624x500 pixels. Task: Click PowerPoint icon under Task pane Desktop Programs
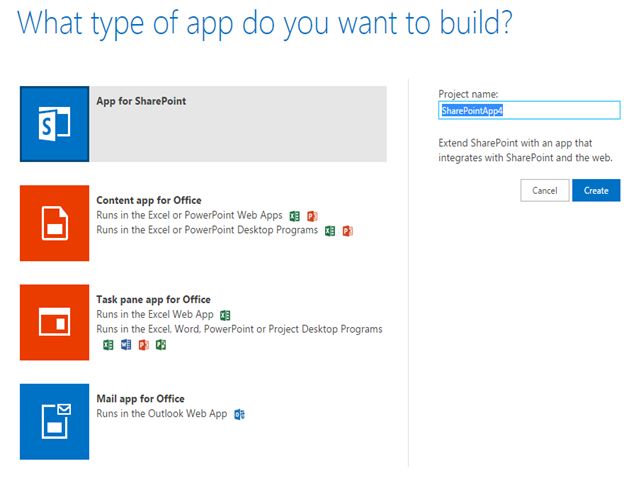point(143,344)
